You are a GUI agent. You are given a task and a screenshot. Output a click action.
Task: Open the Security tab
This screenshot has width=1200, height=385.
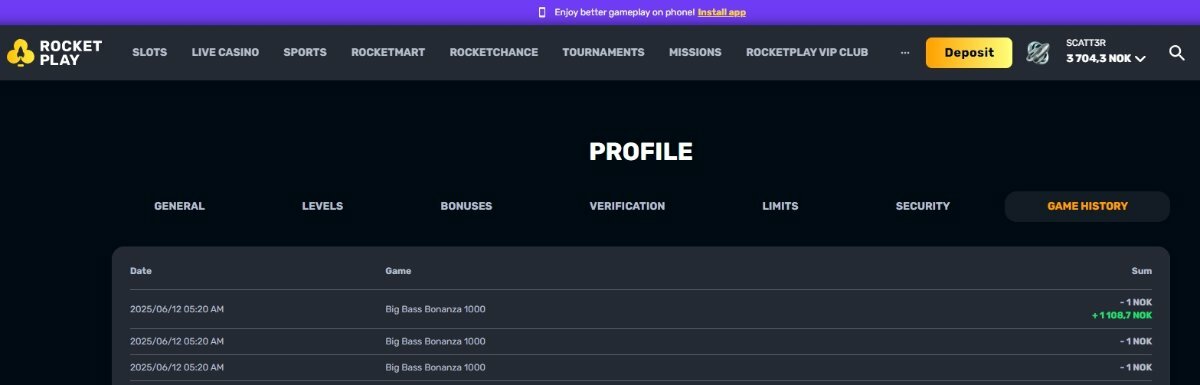(923, 206)
